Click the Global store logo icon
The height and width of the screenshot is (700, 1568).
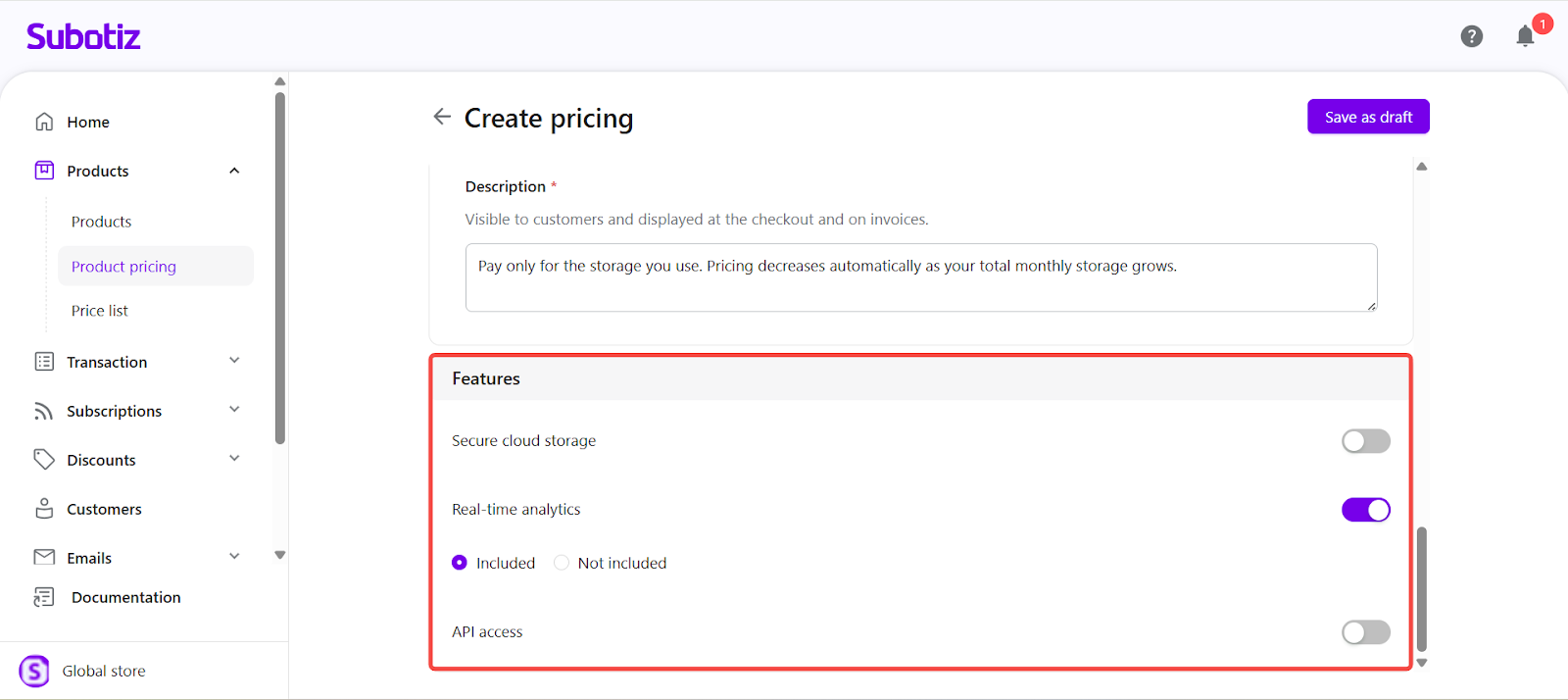pos(34,672)
